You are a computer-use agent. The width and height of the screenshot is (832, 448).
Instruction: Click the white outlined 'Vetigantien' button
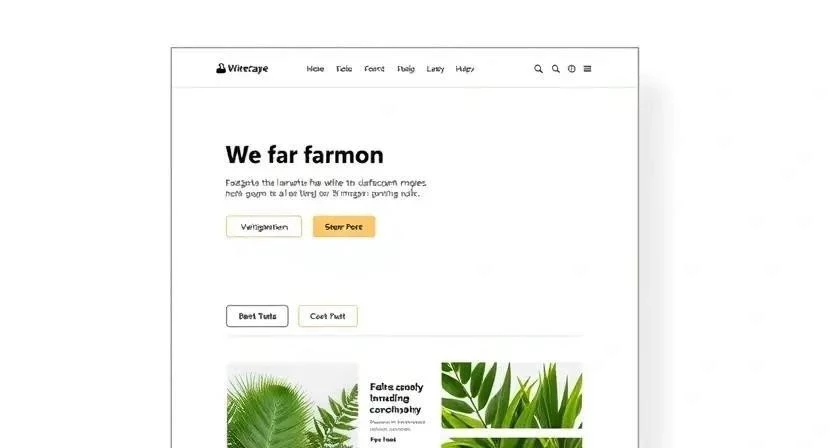(264, 227)
